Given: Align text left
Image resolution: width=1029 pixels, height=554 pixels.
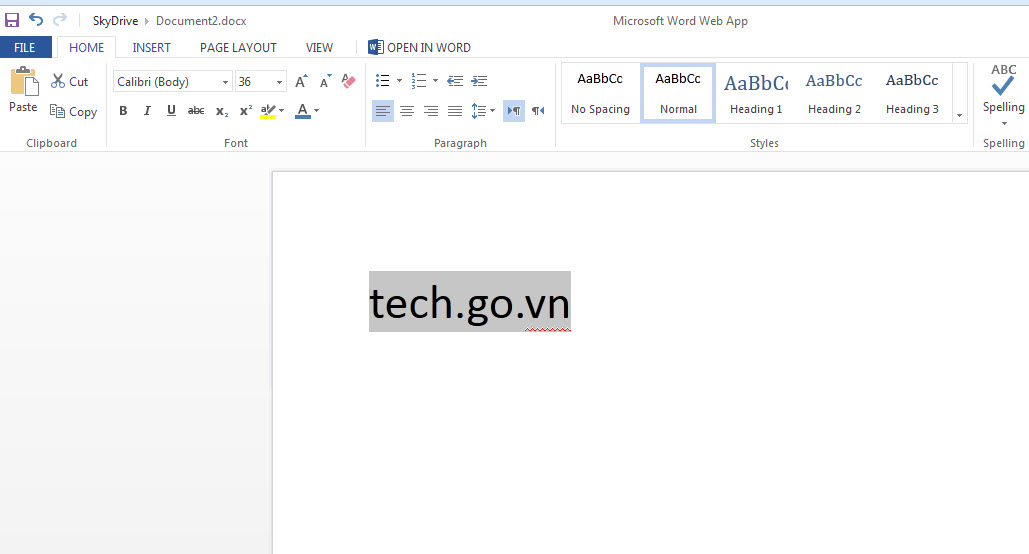Looking at the screenshot, I should pyautogui.click(x=383, y=111).
